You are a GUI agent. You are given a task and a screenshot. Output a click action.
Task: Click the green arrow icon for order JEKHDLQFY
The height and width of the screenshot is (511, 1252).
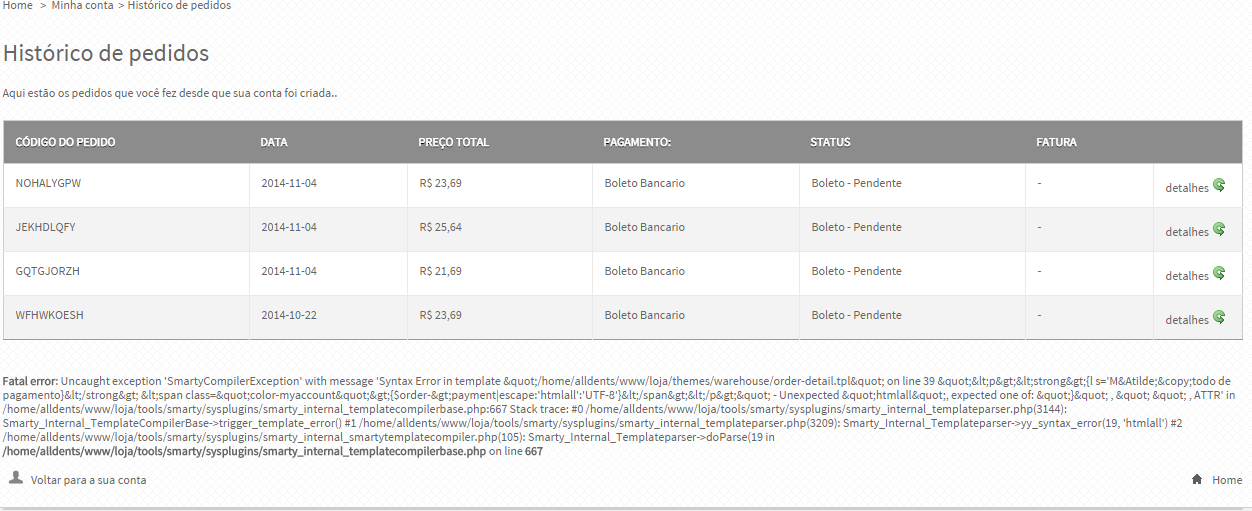tap(1219, 229)
